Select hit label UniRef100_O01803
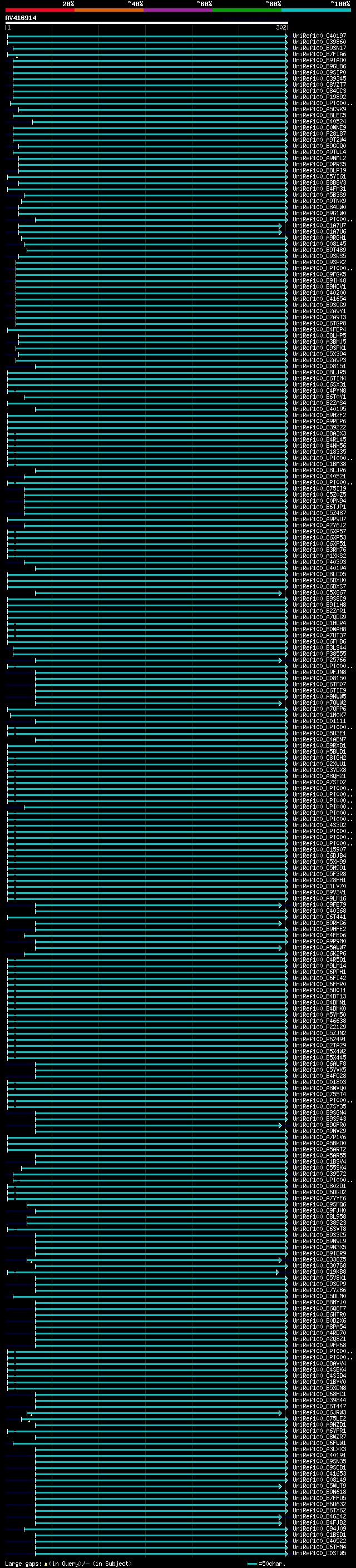The width and height of the screenshot is (356, 1568). coord(319,1082)
